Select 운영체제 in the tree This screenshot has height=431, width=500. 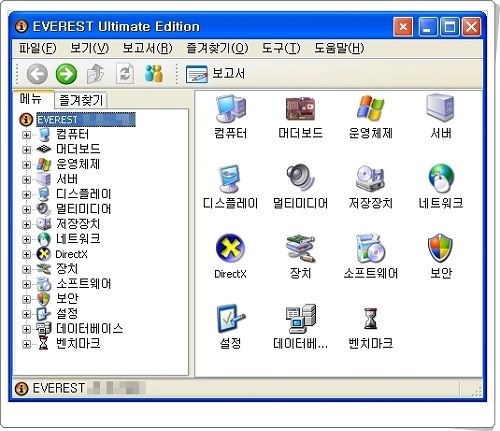click(x=78, y=164)
